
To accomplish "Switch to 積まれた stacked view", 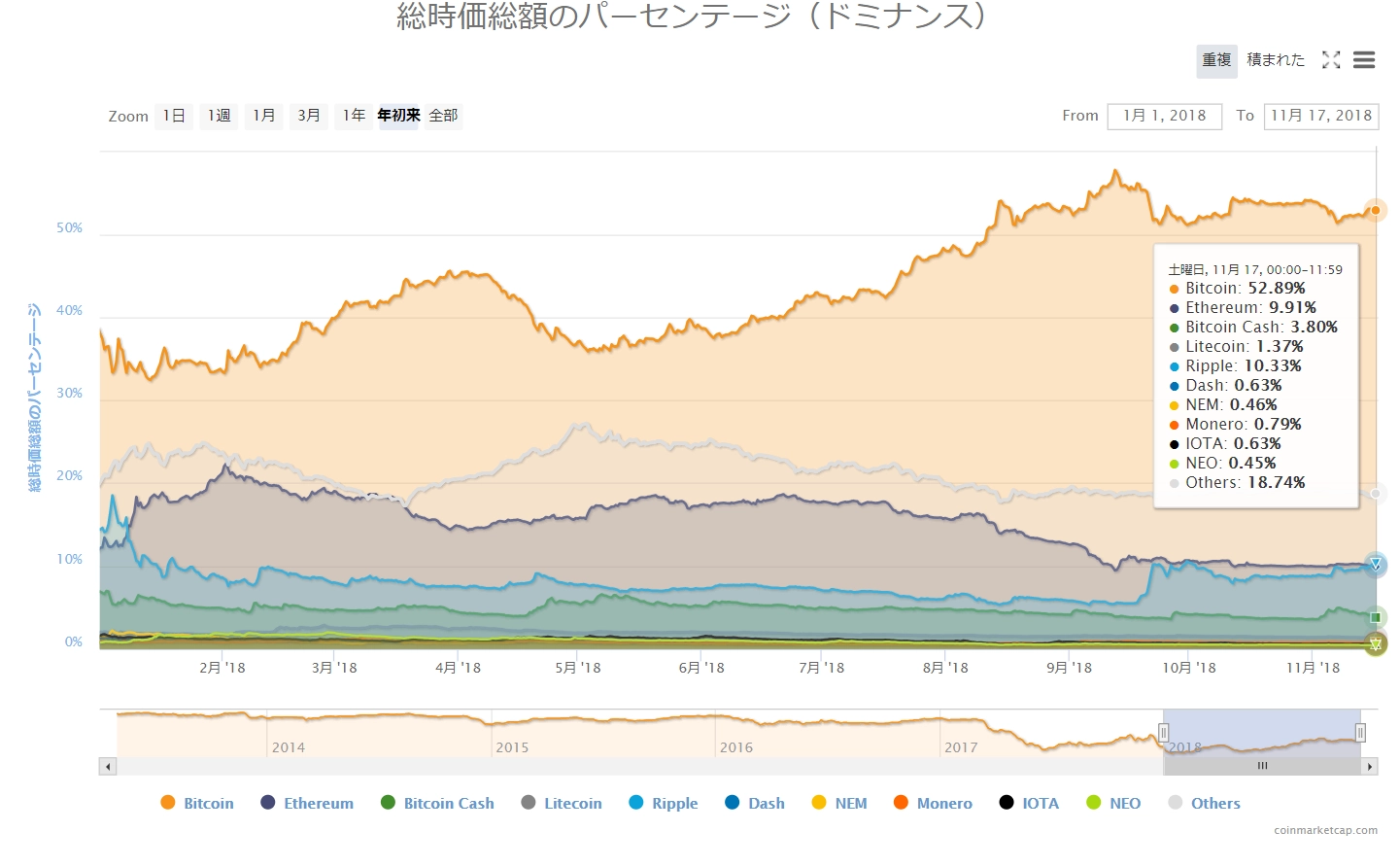I will point(1276,60).
